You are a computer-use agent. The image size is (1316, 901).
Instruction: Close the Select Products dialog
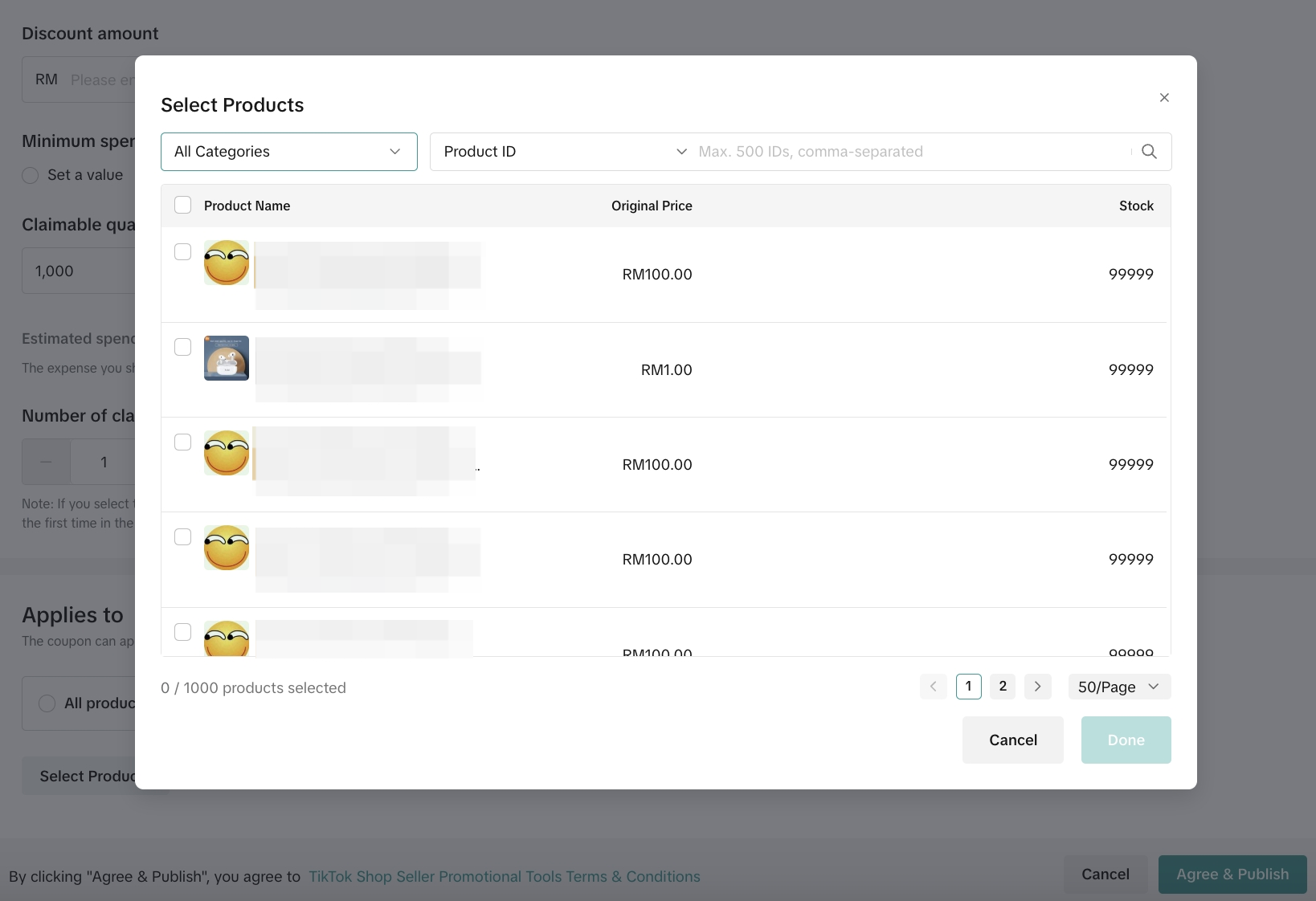pos(1164,98)
